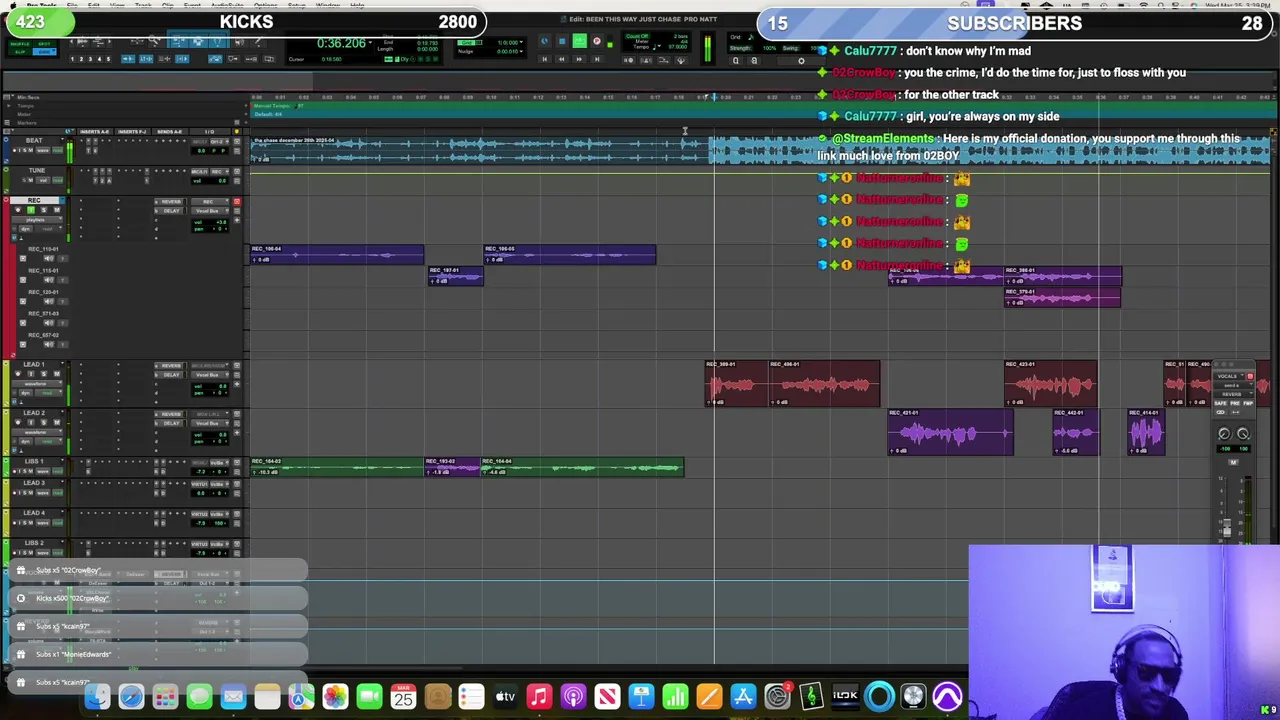
Task: Recall zoom preset 1
Action: 72,59
